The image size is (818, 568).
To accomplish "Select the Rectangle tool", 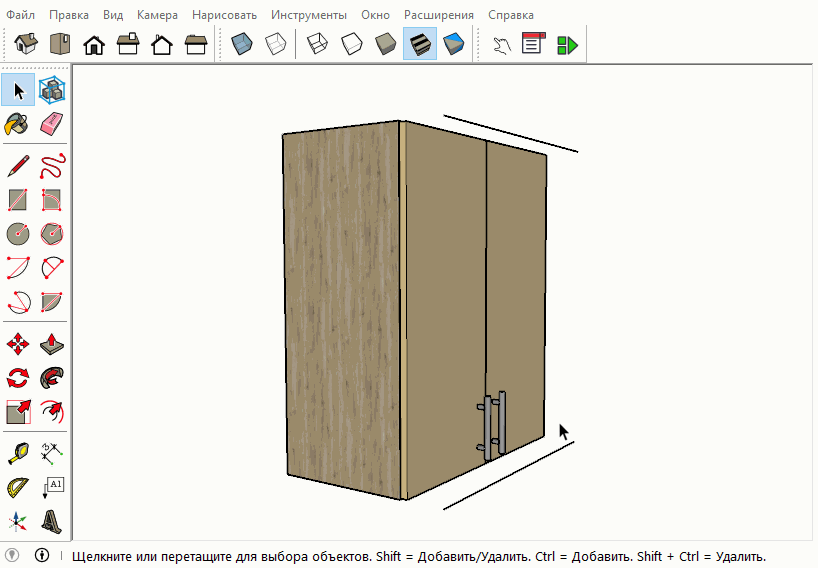I will click(x=18, y=200).
